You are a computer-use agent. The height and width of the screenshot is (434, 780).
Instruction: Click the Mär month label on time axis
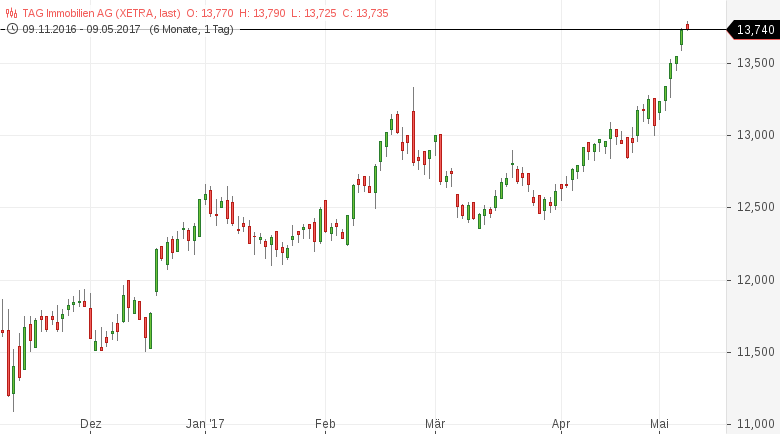[x=435, y=424]
